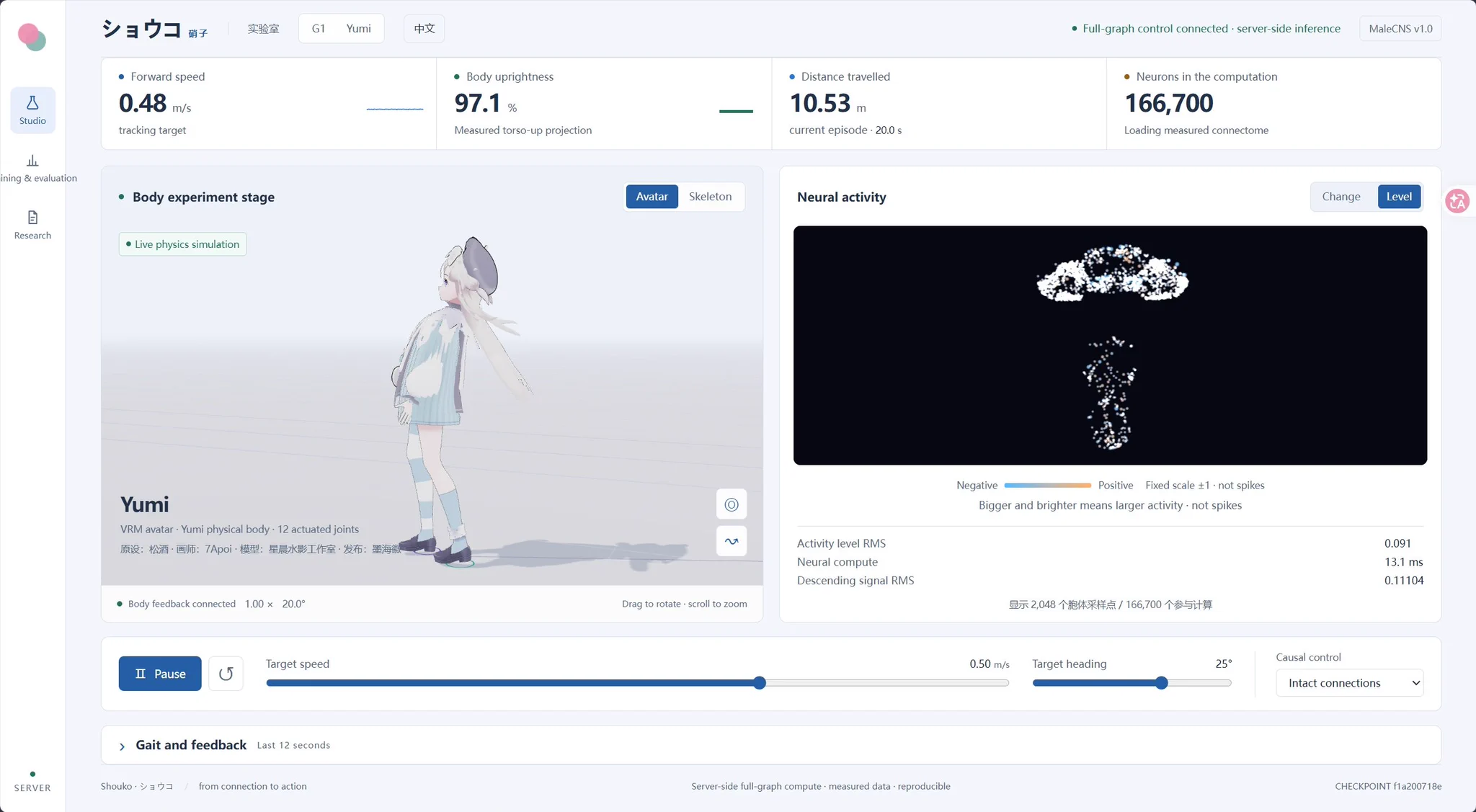This screenshot has height=812, width=1476.
Task: Switch stage view to Skeleton
Action: 710,197
